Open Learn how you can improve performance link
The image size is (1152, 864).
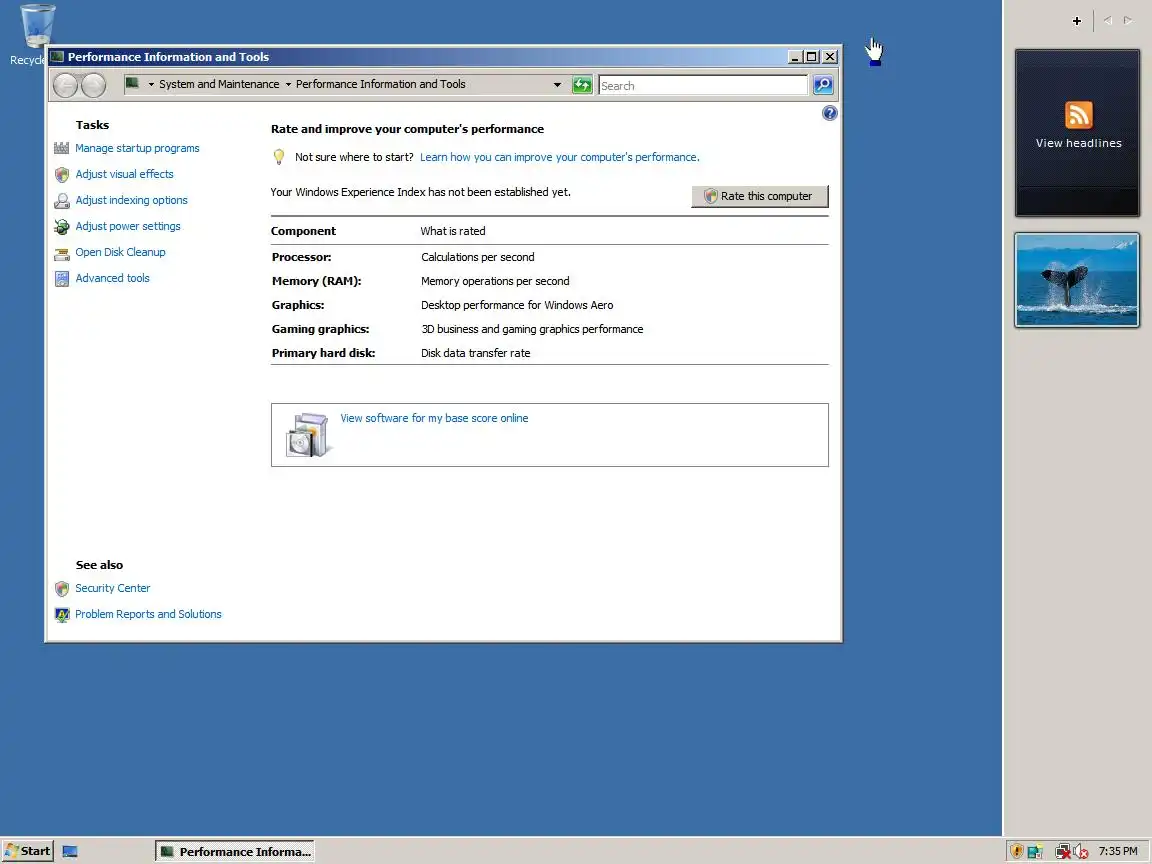click(560, 157)
